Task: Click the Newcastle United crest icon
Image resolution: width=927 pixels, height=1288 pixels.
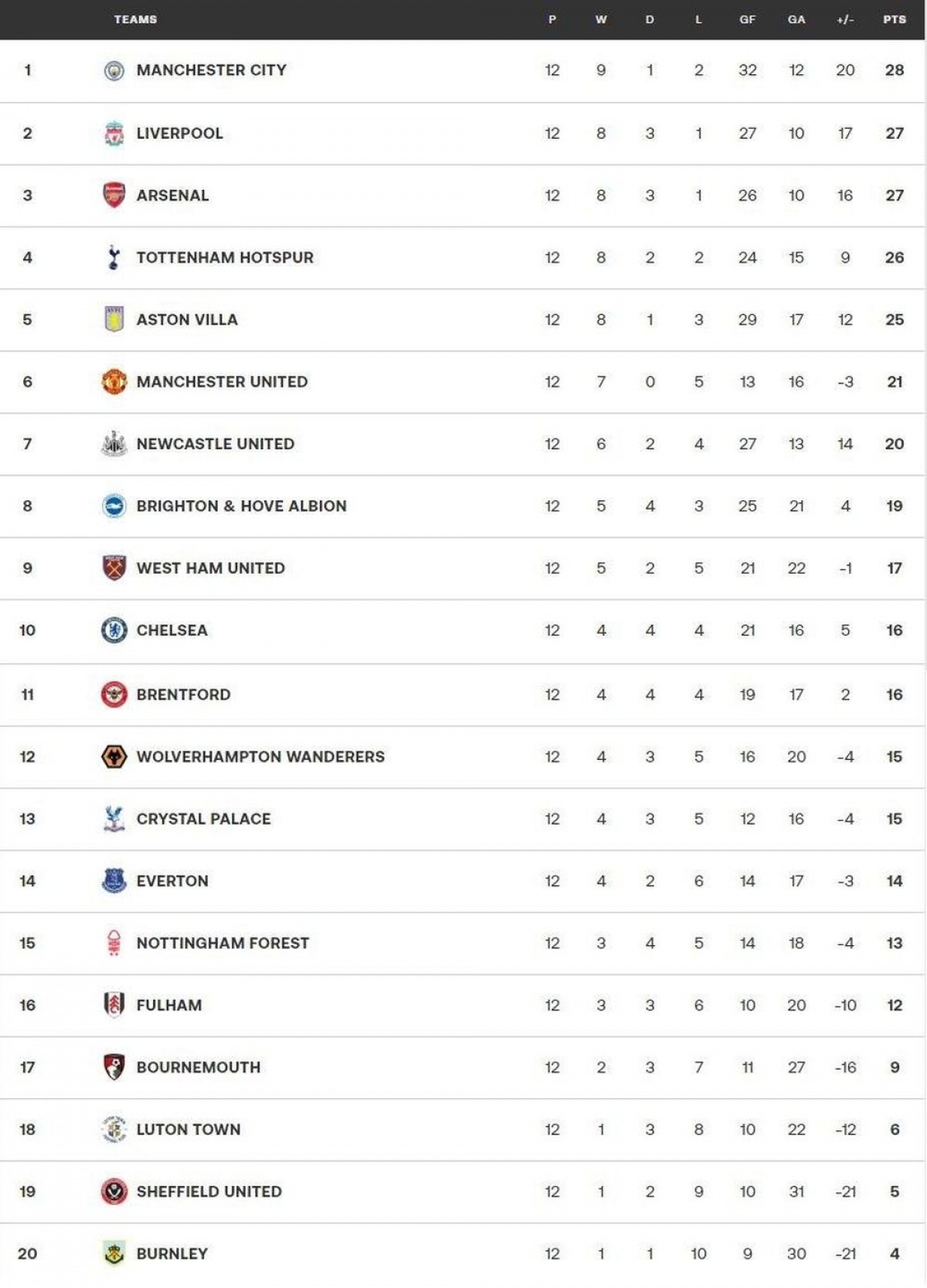Action: tap(114, 443)
